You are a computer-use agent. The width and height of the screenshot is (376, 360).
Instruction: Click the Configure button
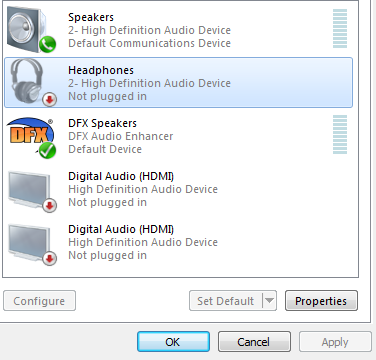coord(39,301)
